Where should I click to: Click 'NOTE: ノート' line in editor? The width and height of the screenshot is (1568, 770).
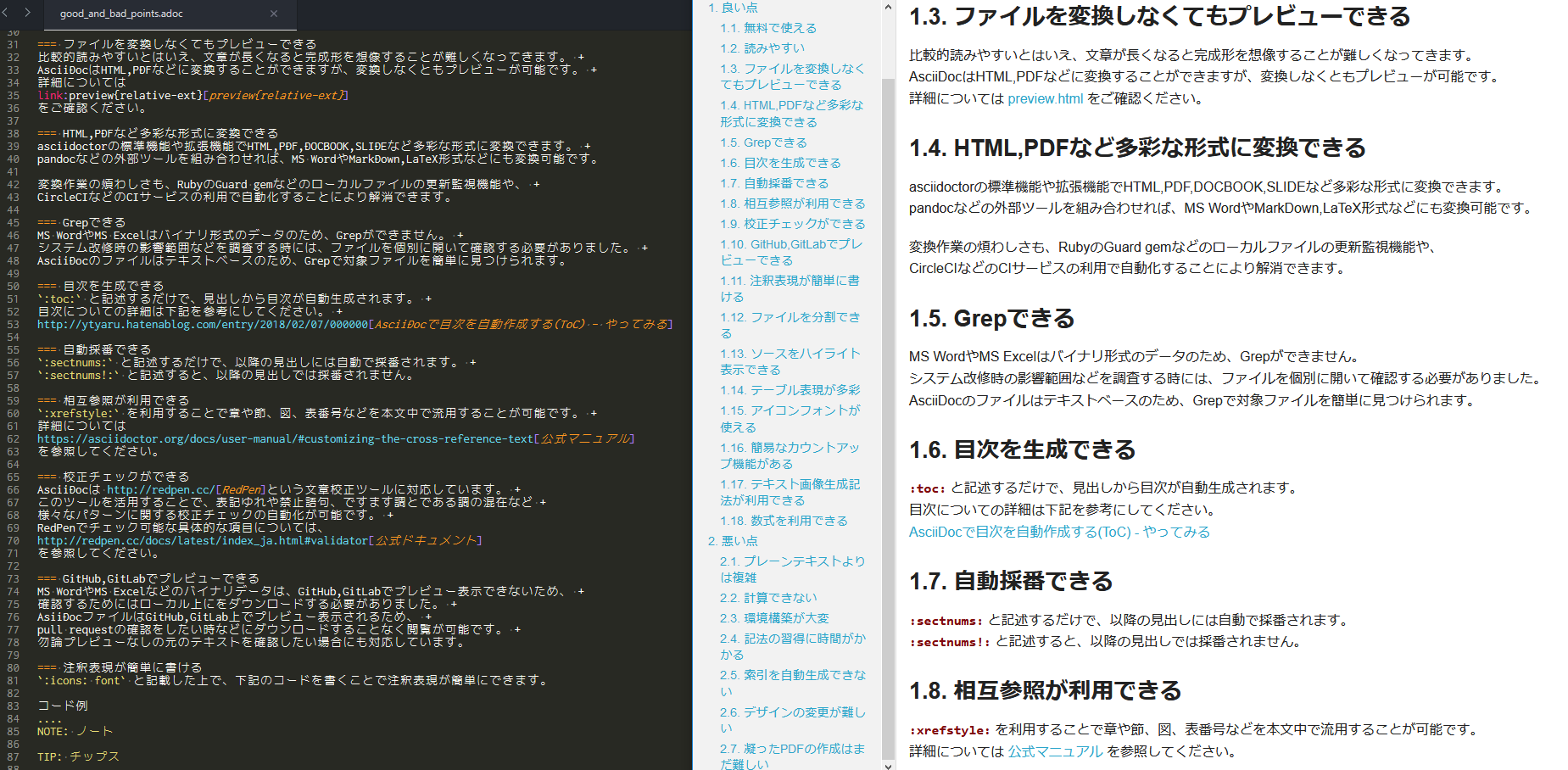(x=75, y=731)
